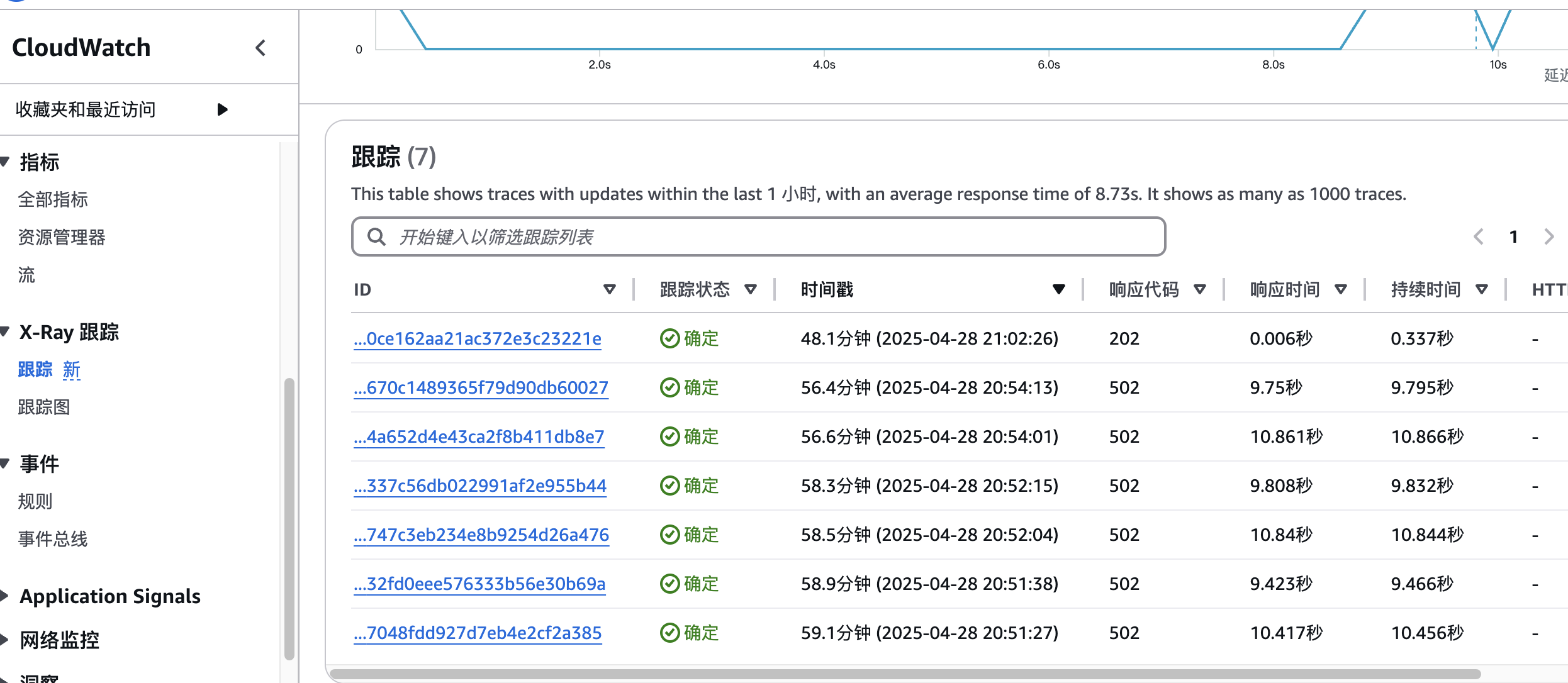1568x683 pixels.
Task: Open 事件总线 sidebar item
Action: tap(53, 539)
